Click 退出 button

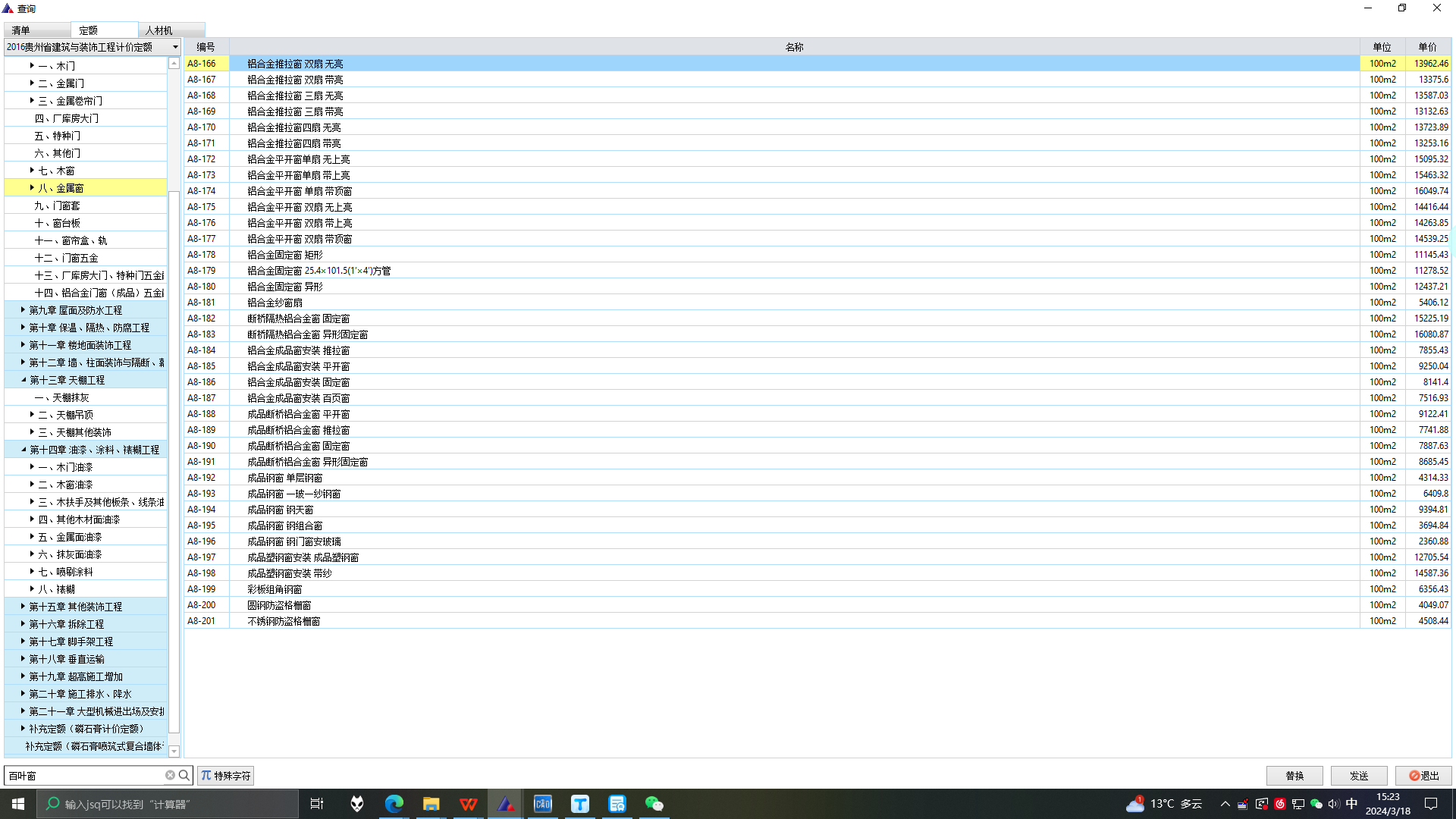(x=1423, y=775)
